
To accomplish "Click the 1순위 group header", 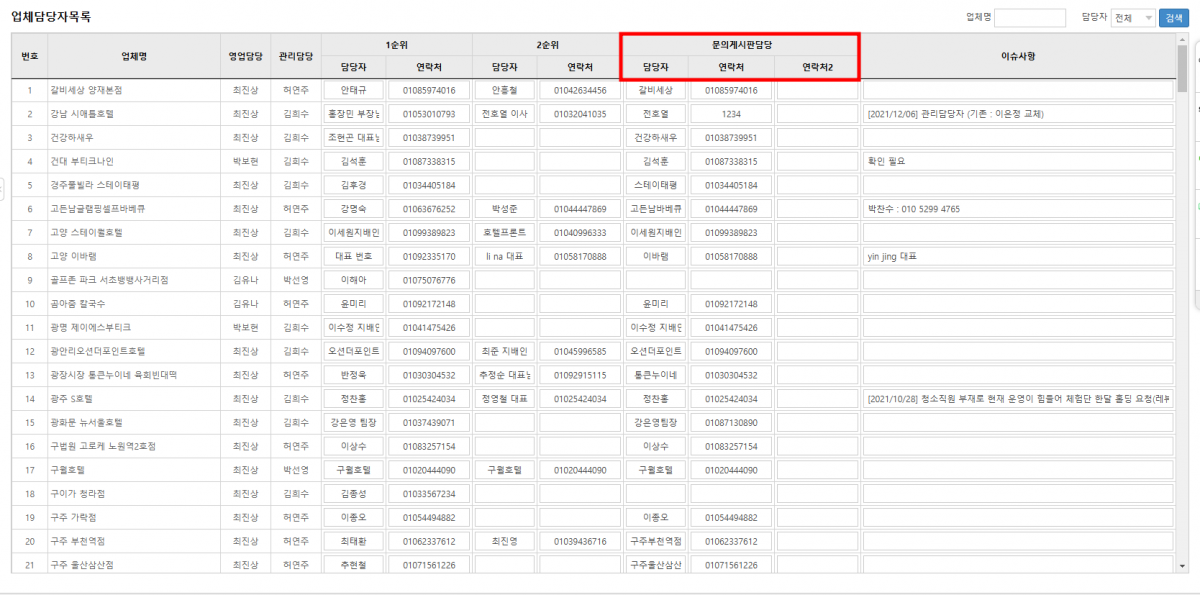I will coord(397,45).
